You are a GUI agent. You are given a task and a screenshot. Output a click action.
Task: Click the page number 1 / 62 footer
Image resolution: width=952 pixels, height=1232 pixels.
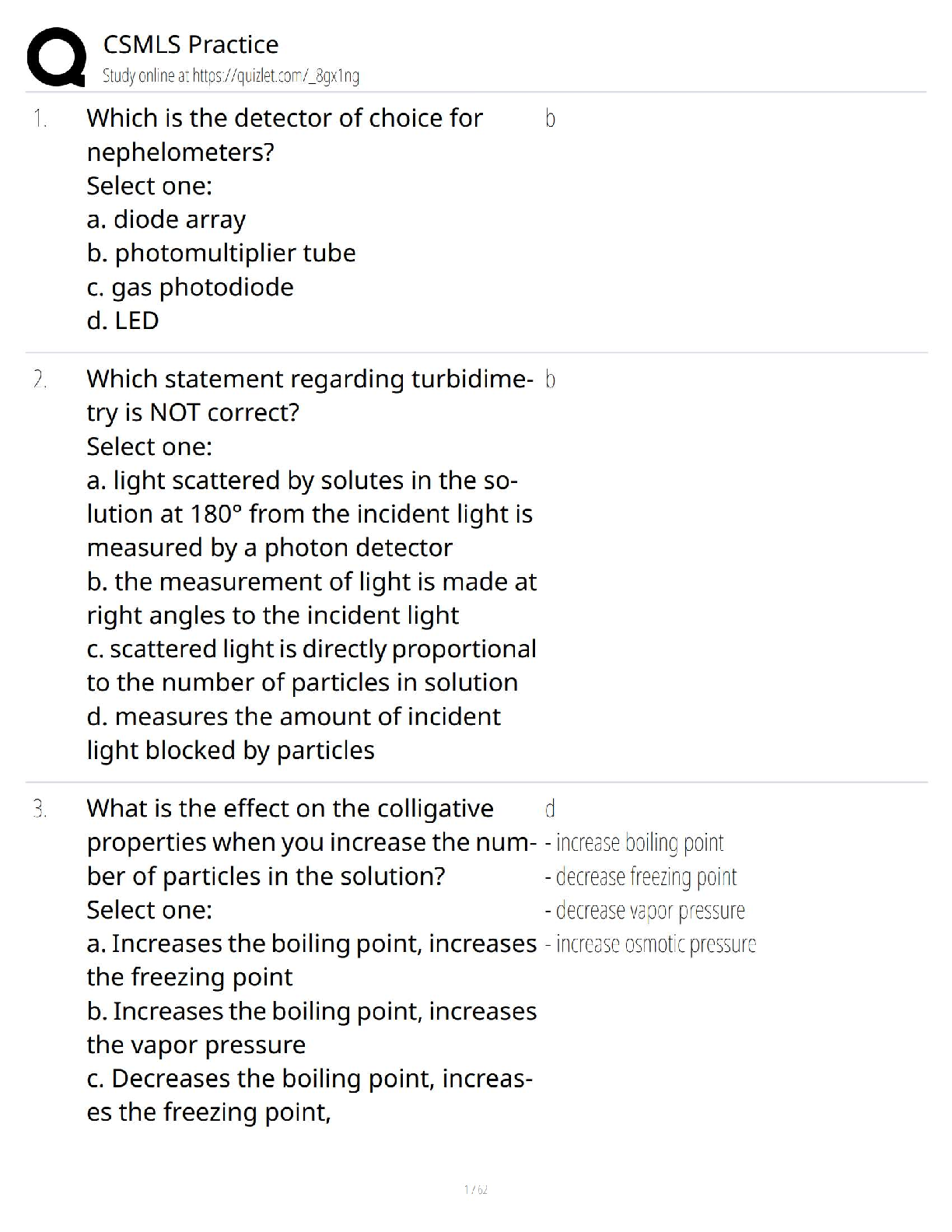pos(475,1189)
